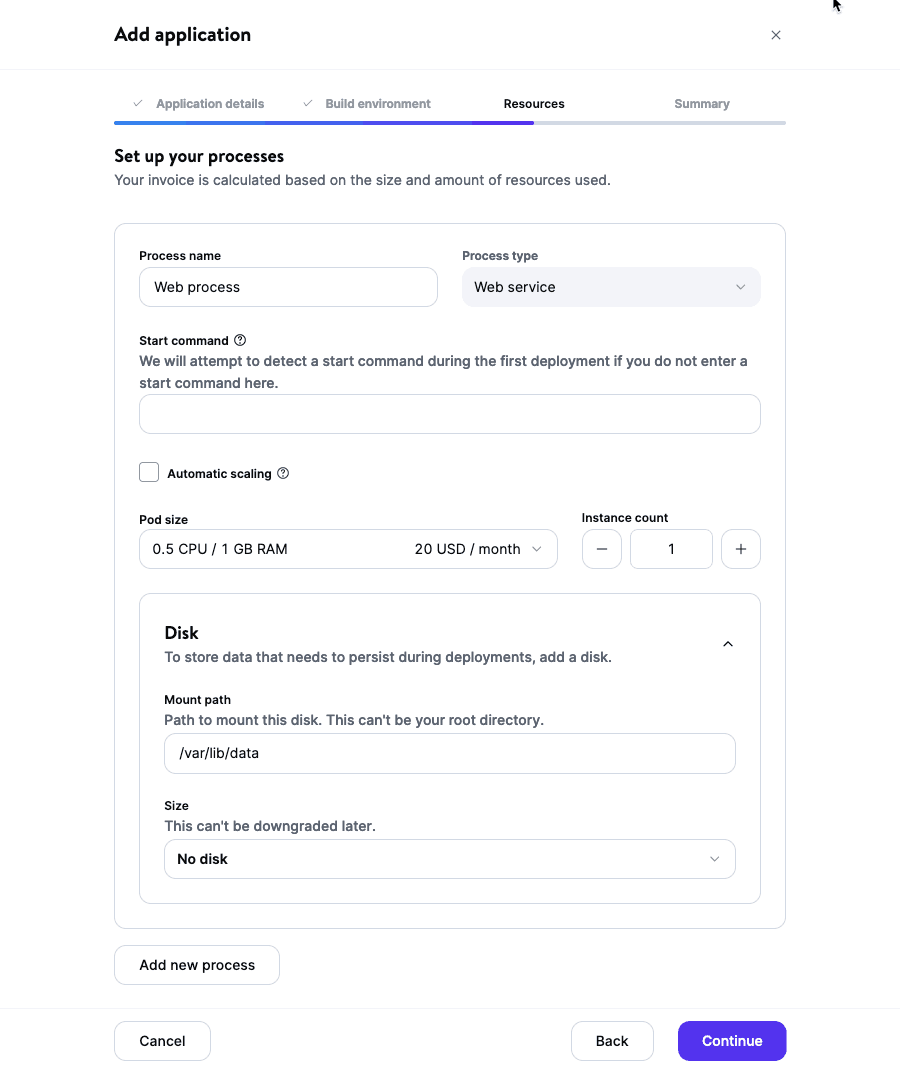The width and height of the screenshot is (900, 1066).
Task: Open the Start command help tooltip
Action: 239,340
